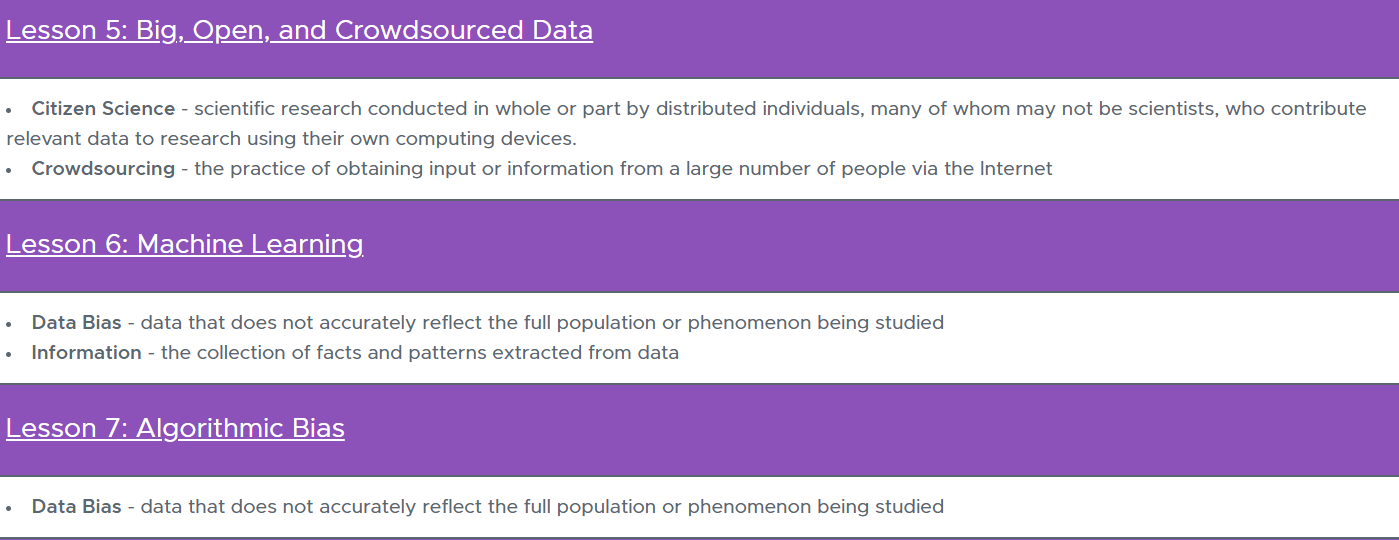Click the bold term Citizen Science

(103, 108)
